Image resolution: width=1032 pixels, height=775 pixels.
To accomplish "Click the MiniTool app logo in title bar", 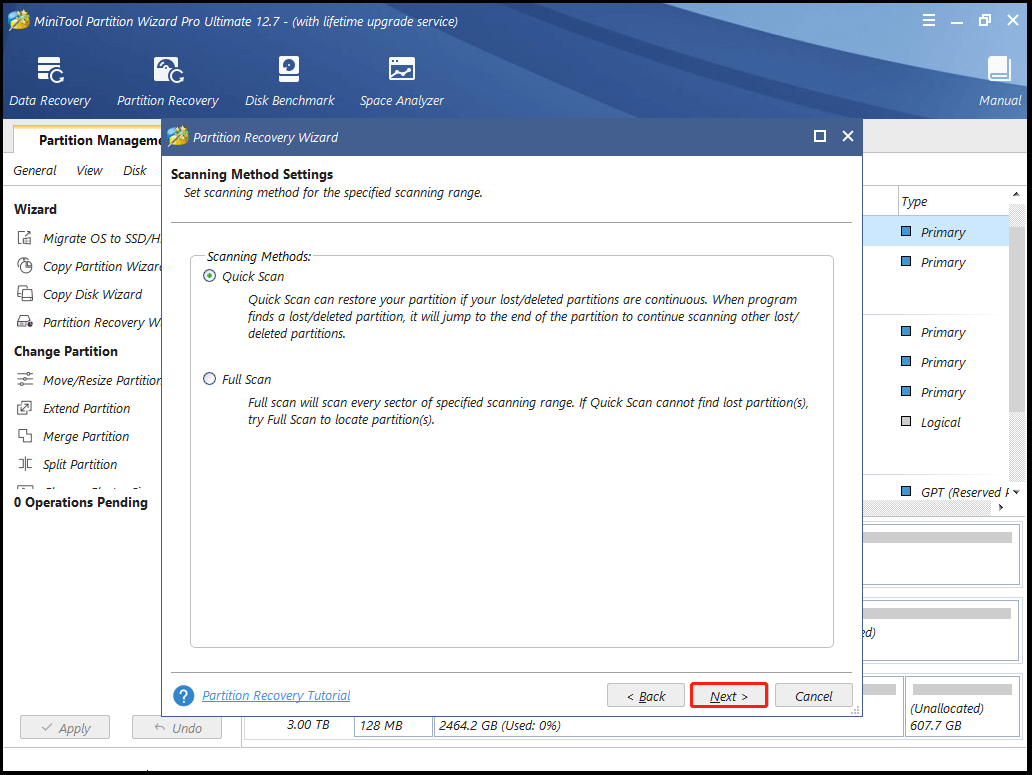I will (18, 20).
